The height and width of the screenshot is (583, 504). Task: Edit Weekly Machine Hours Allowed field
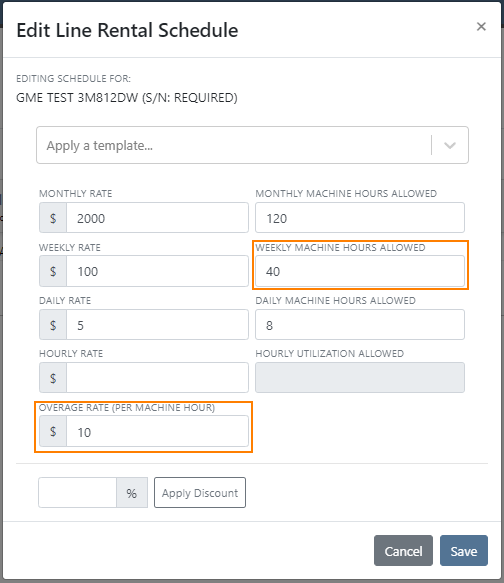pos(360,271)
